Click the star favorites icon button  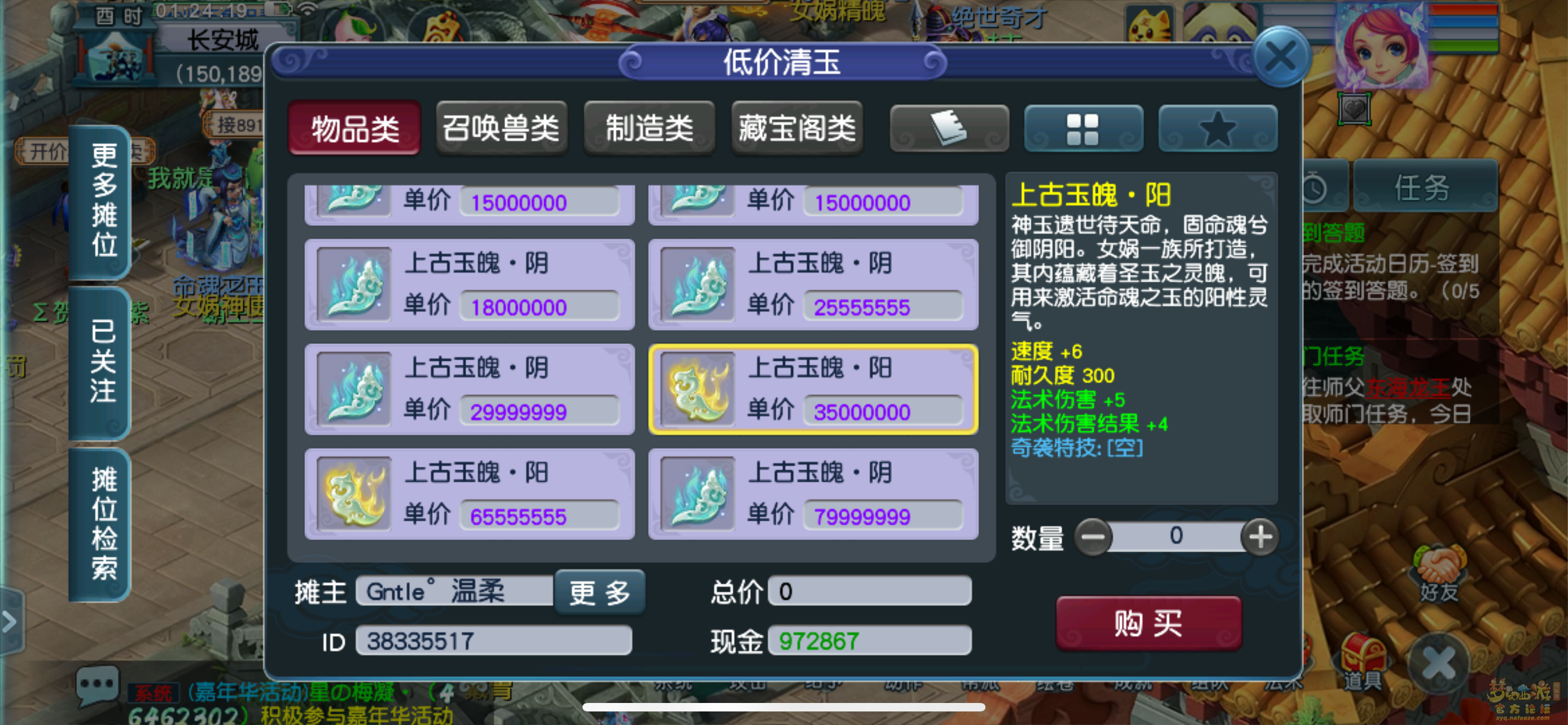tap(1217, 128)
